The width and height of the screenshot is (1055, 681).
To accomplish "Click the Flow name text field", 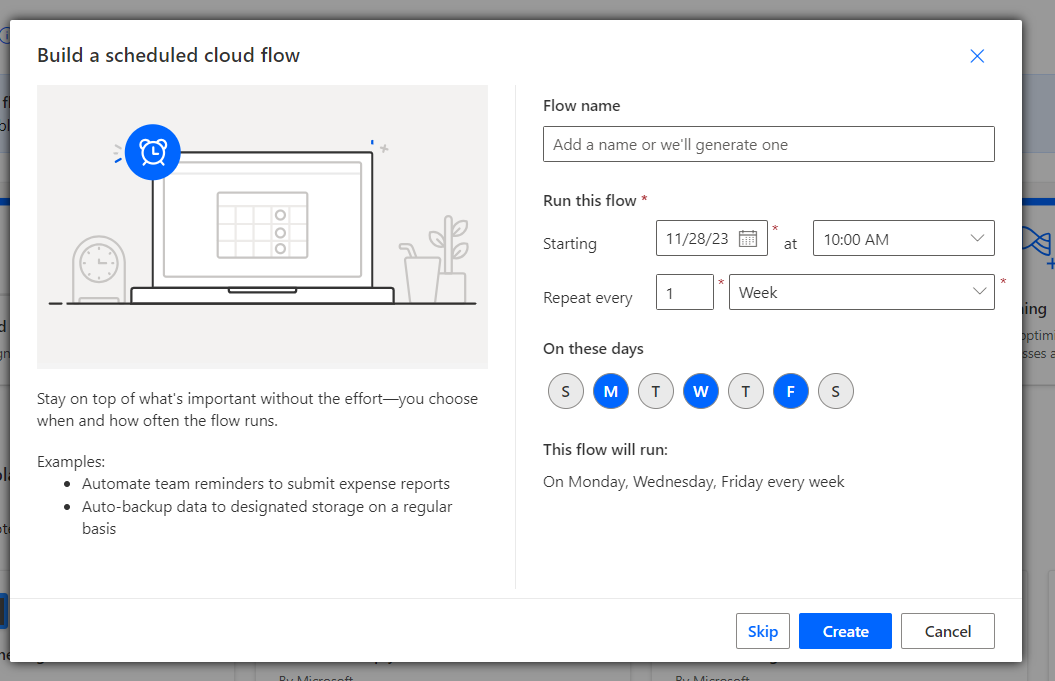I will tap(768, 144).
